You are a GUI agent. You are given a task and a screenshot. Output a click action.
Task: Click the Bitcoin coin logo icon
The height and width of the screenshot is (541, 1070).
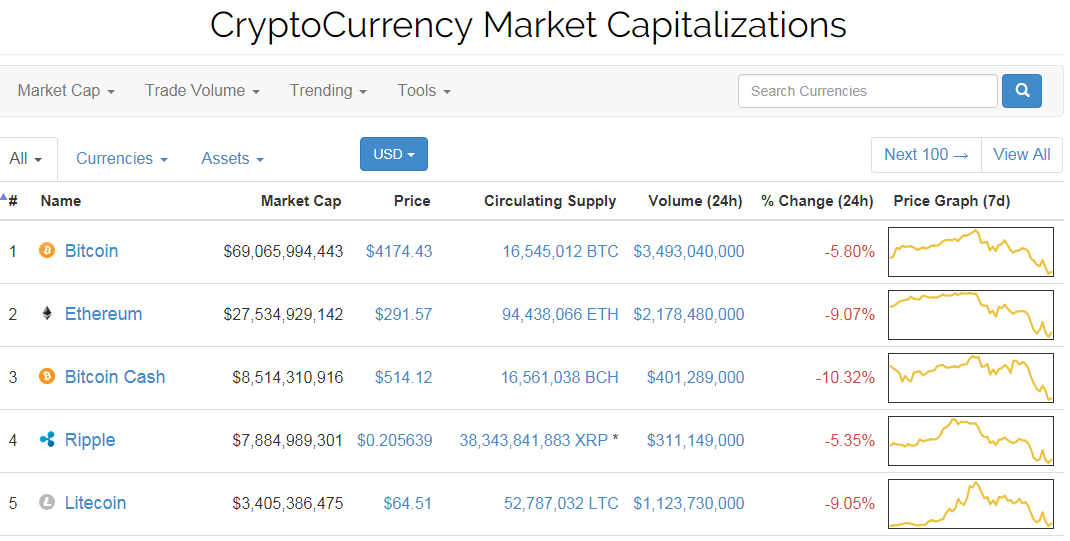(x=46, y=251)
